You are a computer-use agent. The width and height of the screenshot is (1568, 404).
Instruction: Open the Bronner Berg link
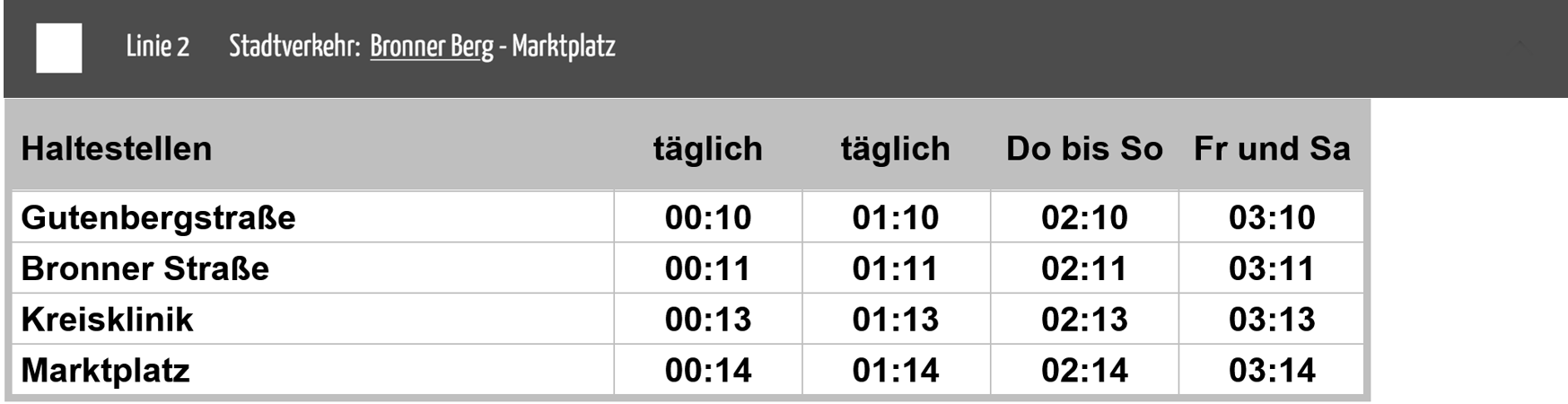point(432,47)
